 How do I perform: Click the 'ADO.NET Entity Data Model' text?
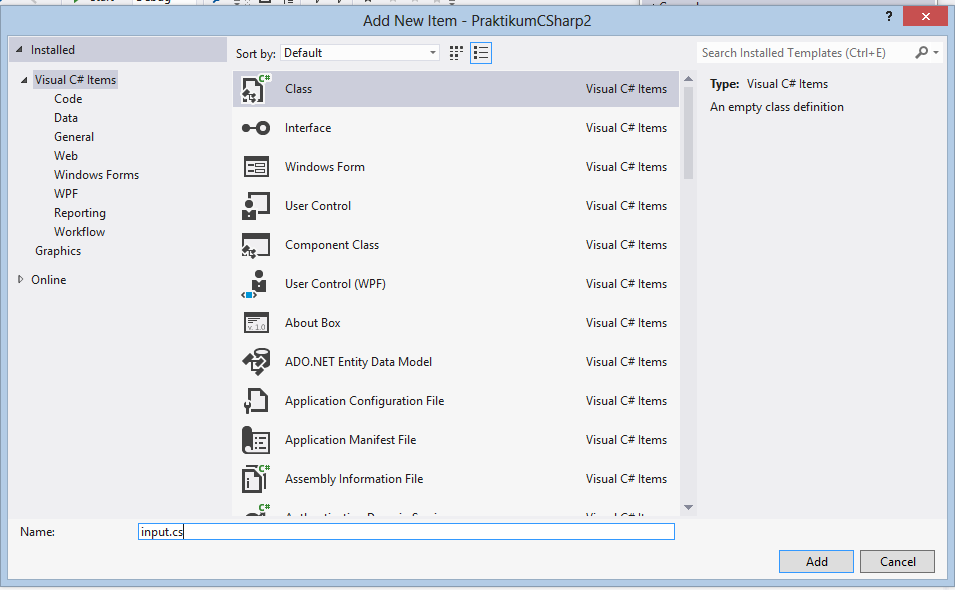pos(358,362)
